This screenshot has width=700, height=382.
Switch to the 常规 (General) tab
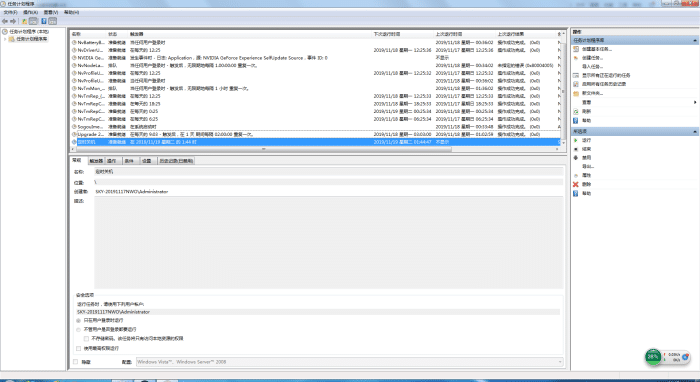pos(77,160)
